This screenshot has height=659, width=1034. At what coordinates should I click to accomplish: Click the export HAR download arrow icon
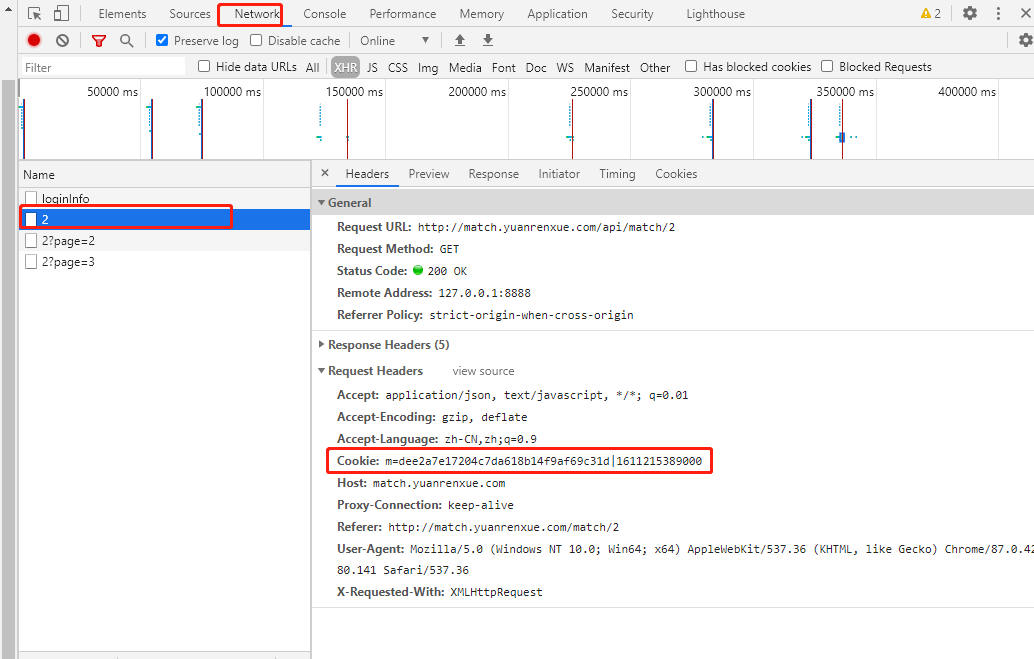click(488, 40)
